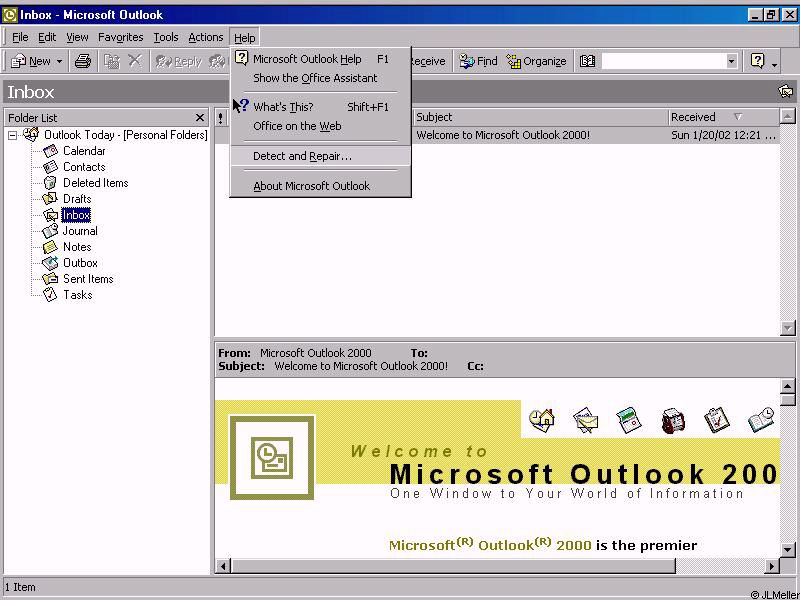This screenshot has width=800, height=600.
Task: Click the New mail message button
Action: click(x=30, y=61)
